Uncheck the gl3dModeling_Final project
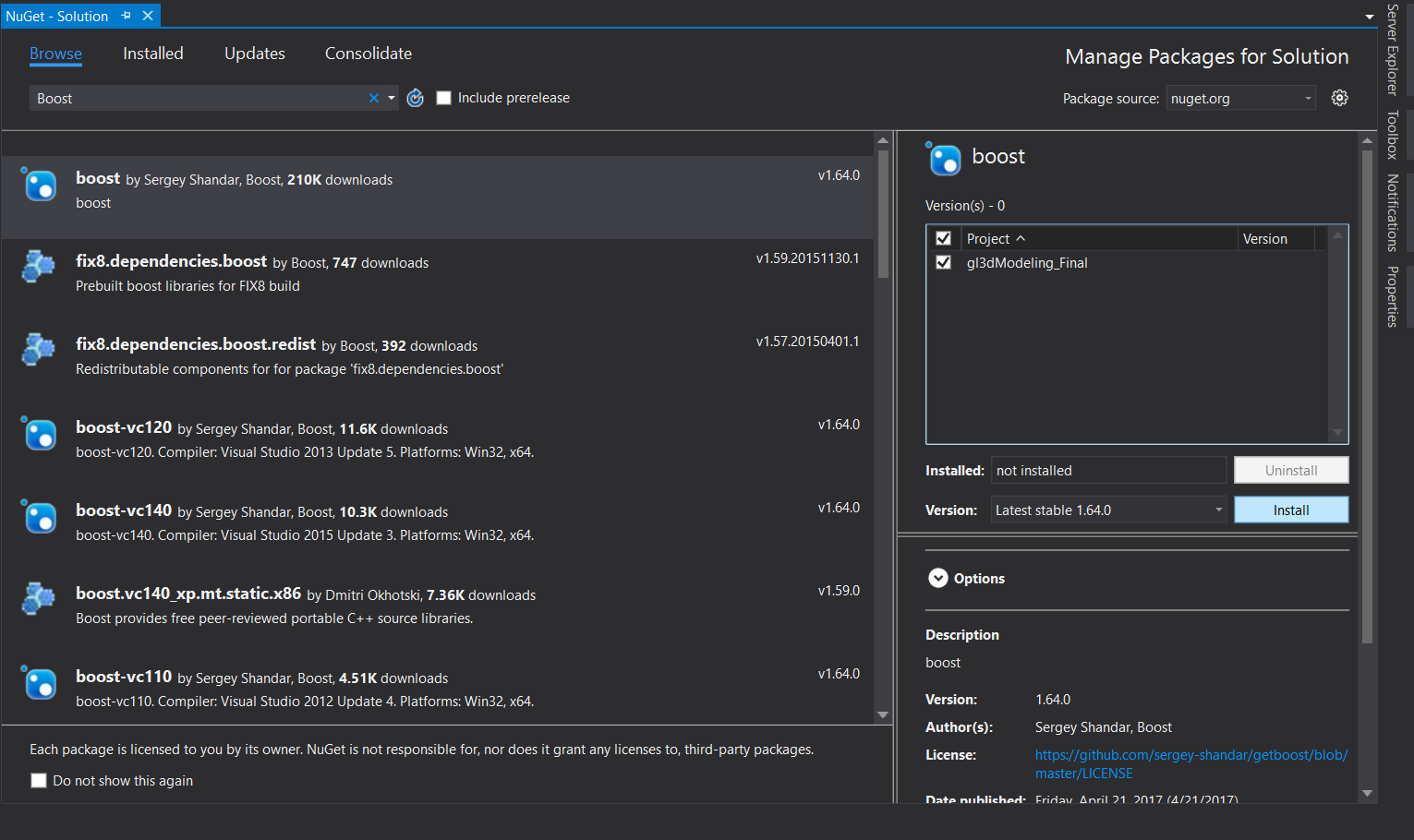The image size is (1414, 840). tap(943, 262)
